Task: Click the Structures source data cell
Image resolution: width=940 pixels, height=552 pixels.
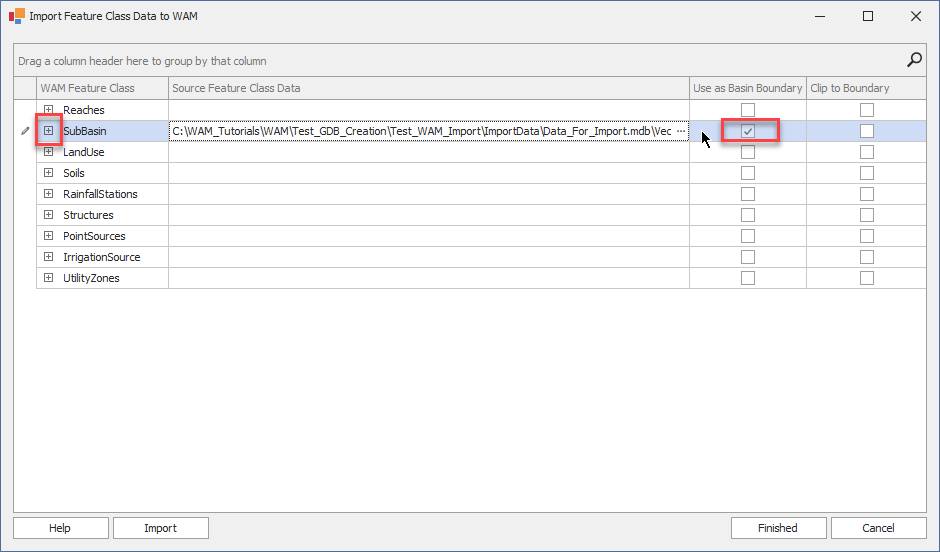Action: coord(429,215)
